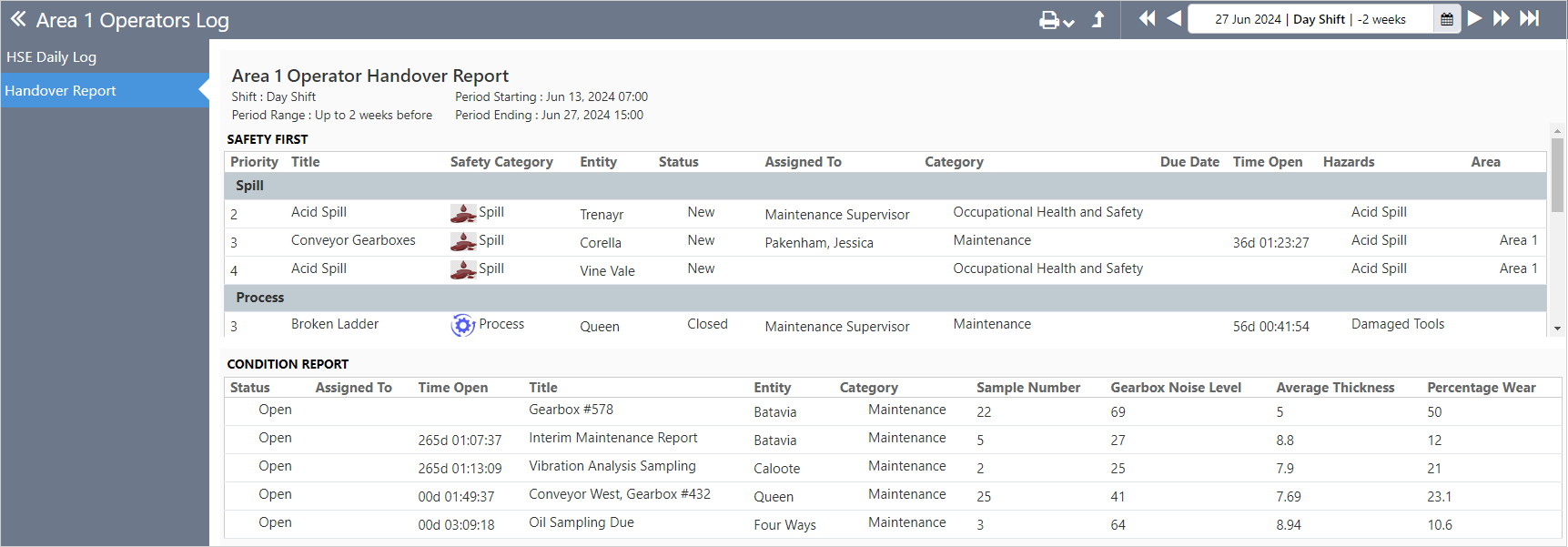Advance to the next shift period

tap(1474, 18)
